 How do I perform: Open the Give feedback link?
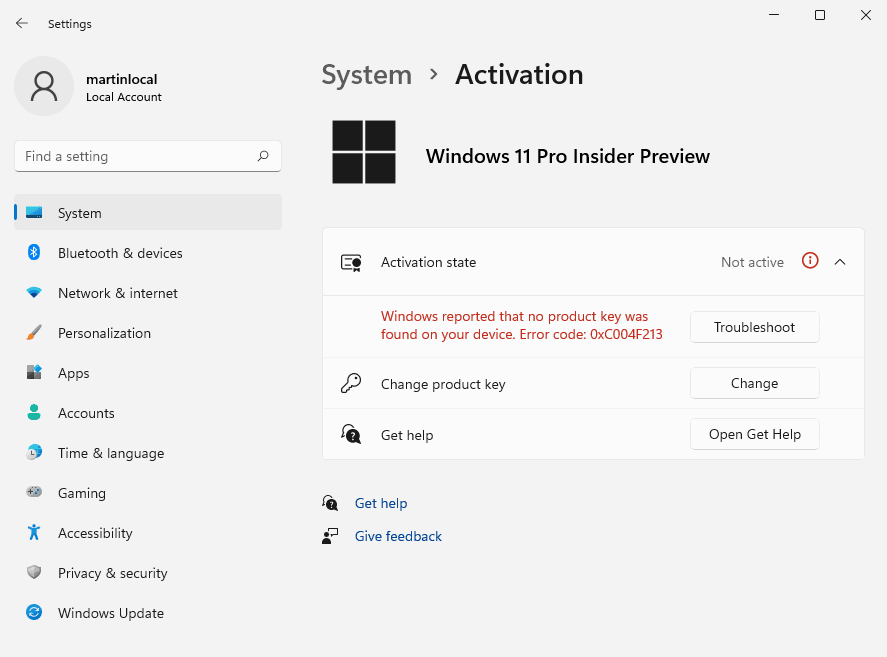[398, 536]
